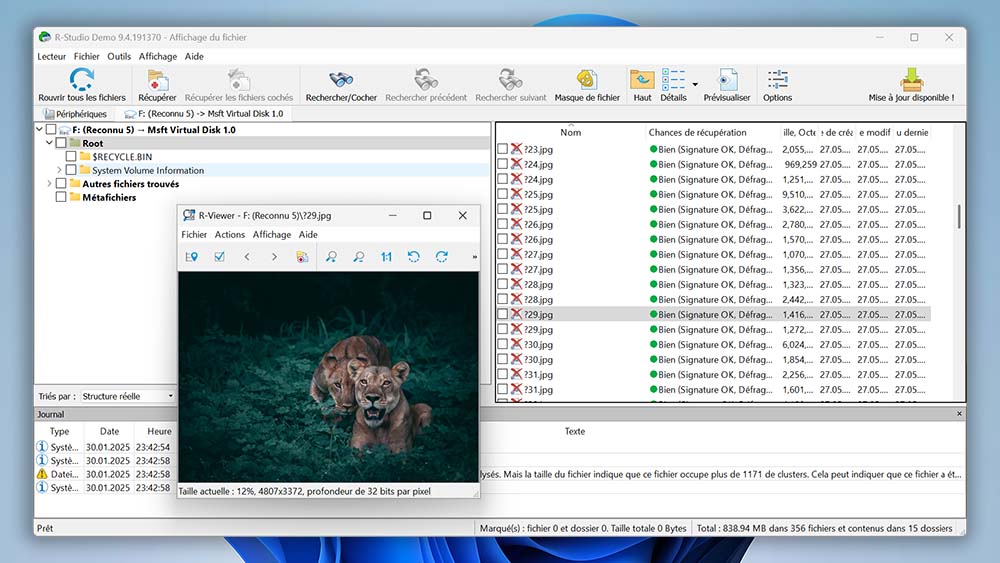This screenshot has height=563, width=1000.
Task: Click Rouvrir tous les fichiers icon
Action: click(82, 80)
